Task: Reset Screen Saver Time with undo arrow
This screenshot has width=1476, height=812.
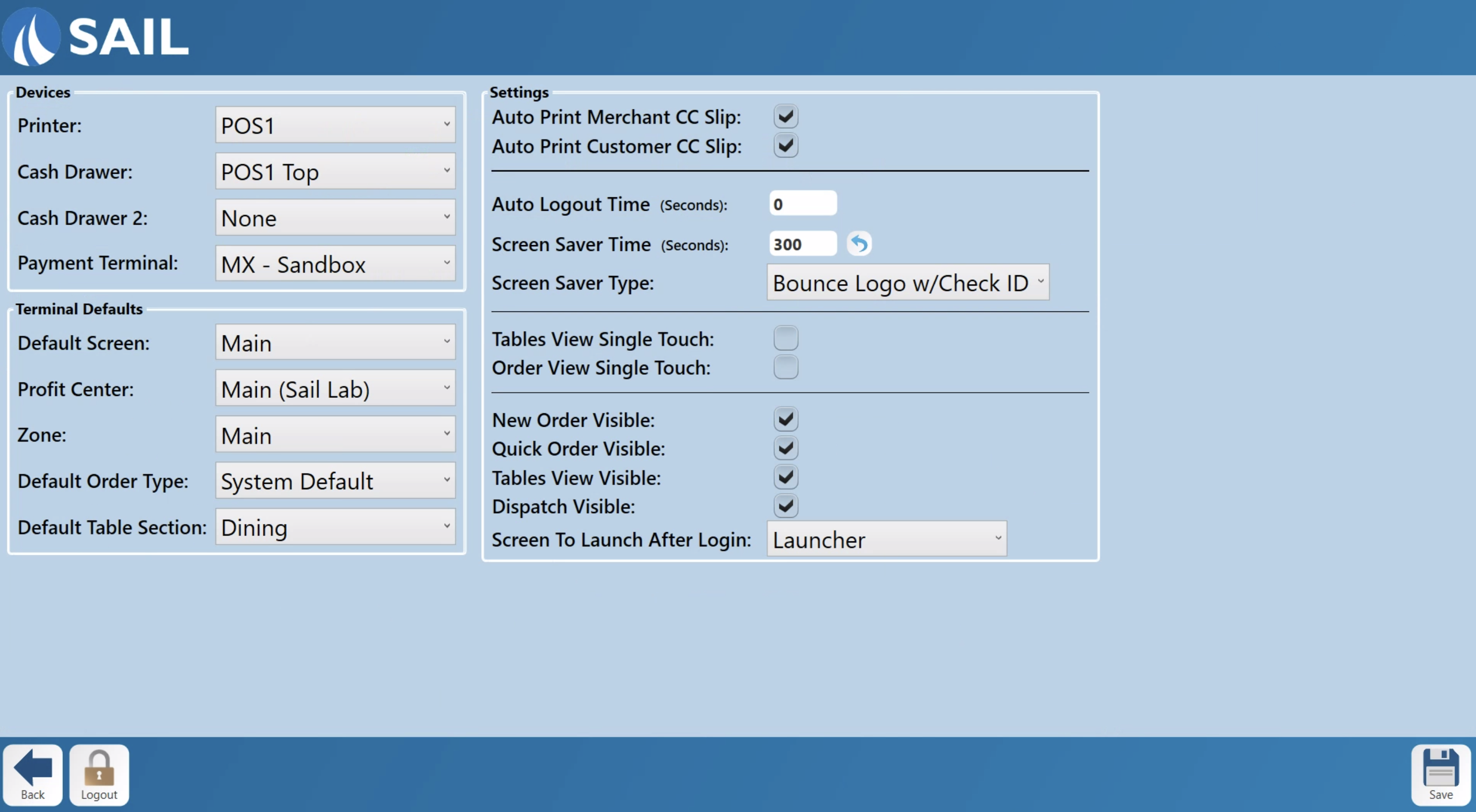Action: tap(859, 245)
